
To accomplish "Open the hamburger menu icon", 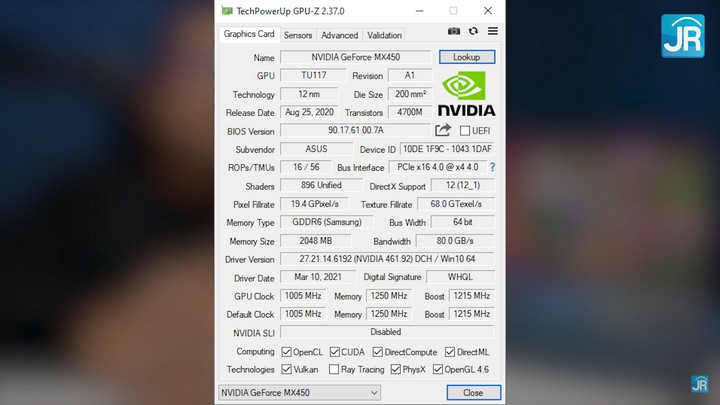I will click(x=493, y=31).
